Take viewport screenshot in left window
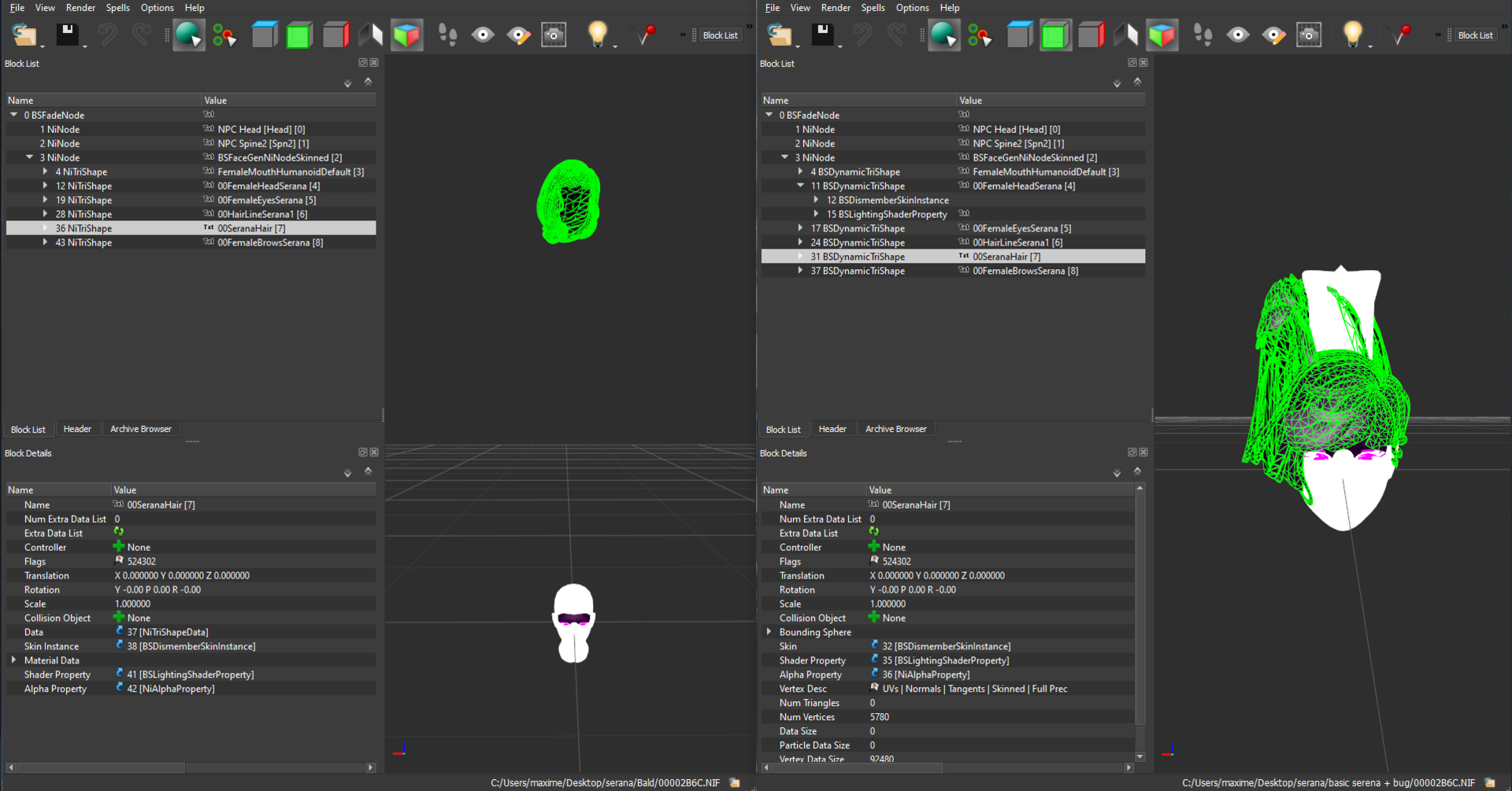The height and width of the screenshot is (791, 1512). (554, 35)
